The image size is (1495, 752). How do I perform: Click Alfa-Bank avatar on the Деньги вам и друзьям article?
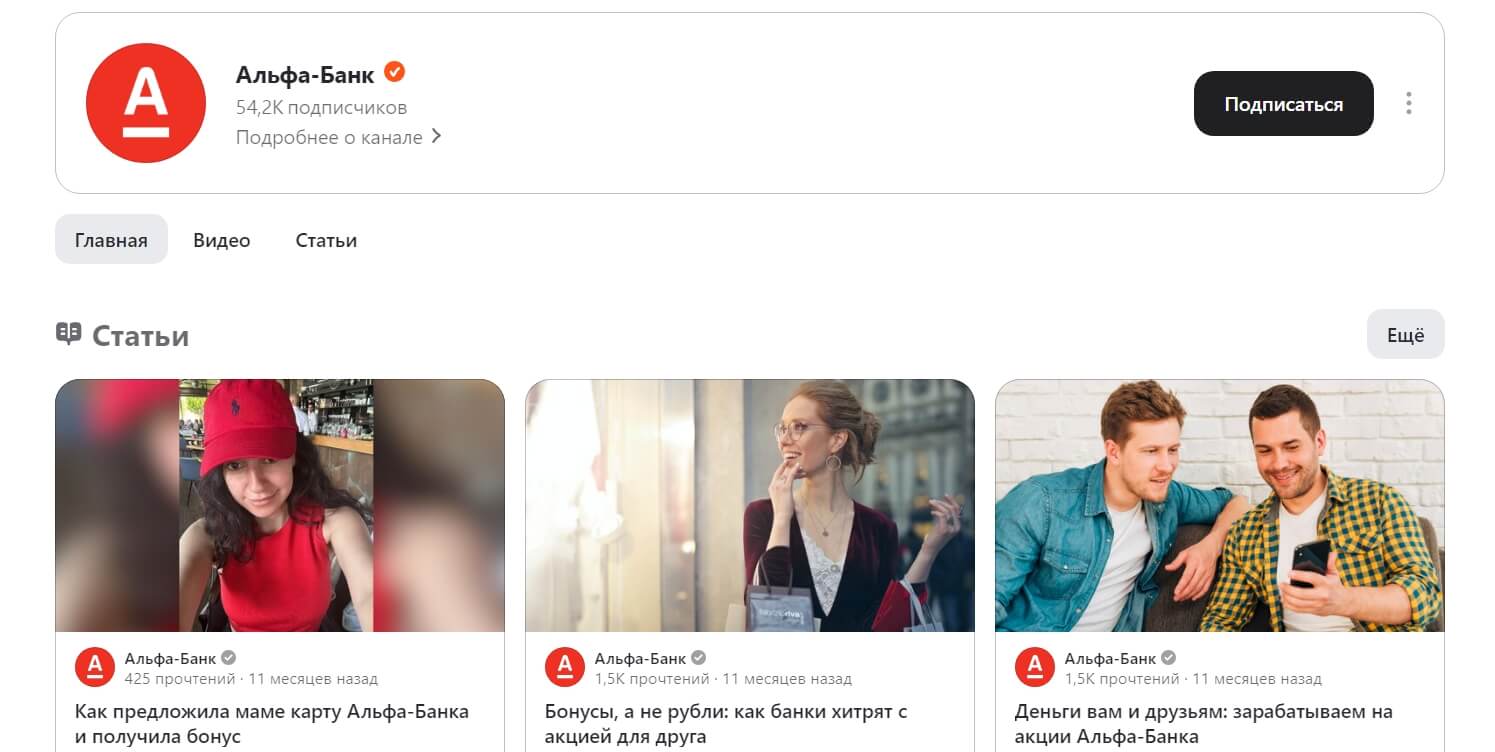click(x=1035, y=667)
